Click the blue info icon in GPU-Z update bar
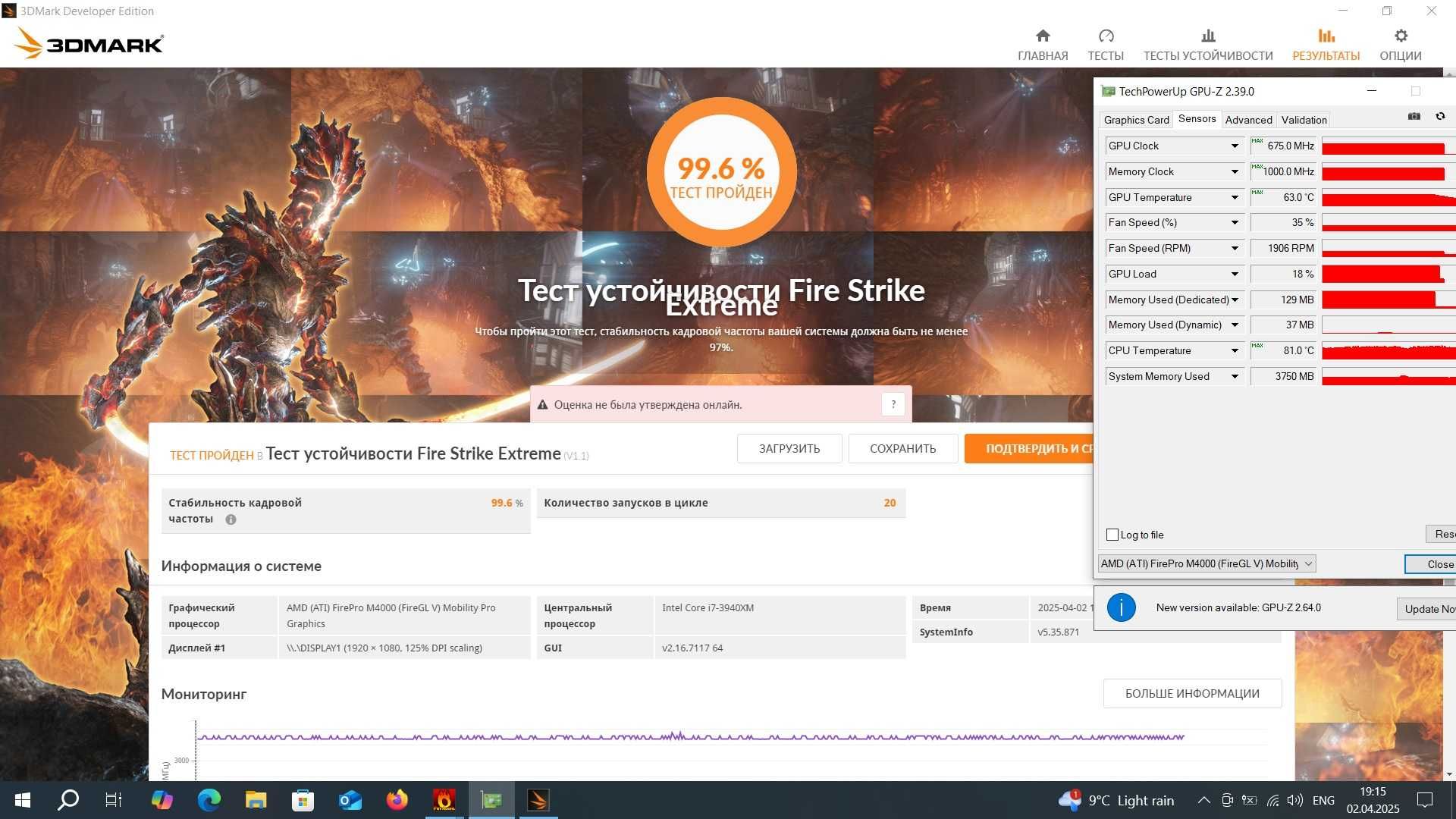 [x=1121, y=607]
